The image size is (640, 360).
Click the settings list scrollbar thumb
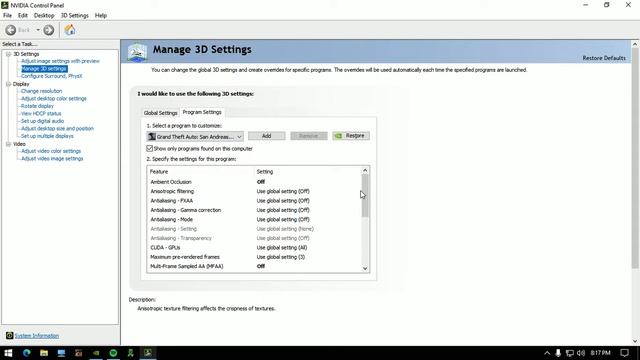[x=365, y=196]
